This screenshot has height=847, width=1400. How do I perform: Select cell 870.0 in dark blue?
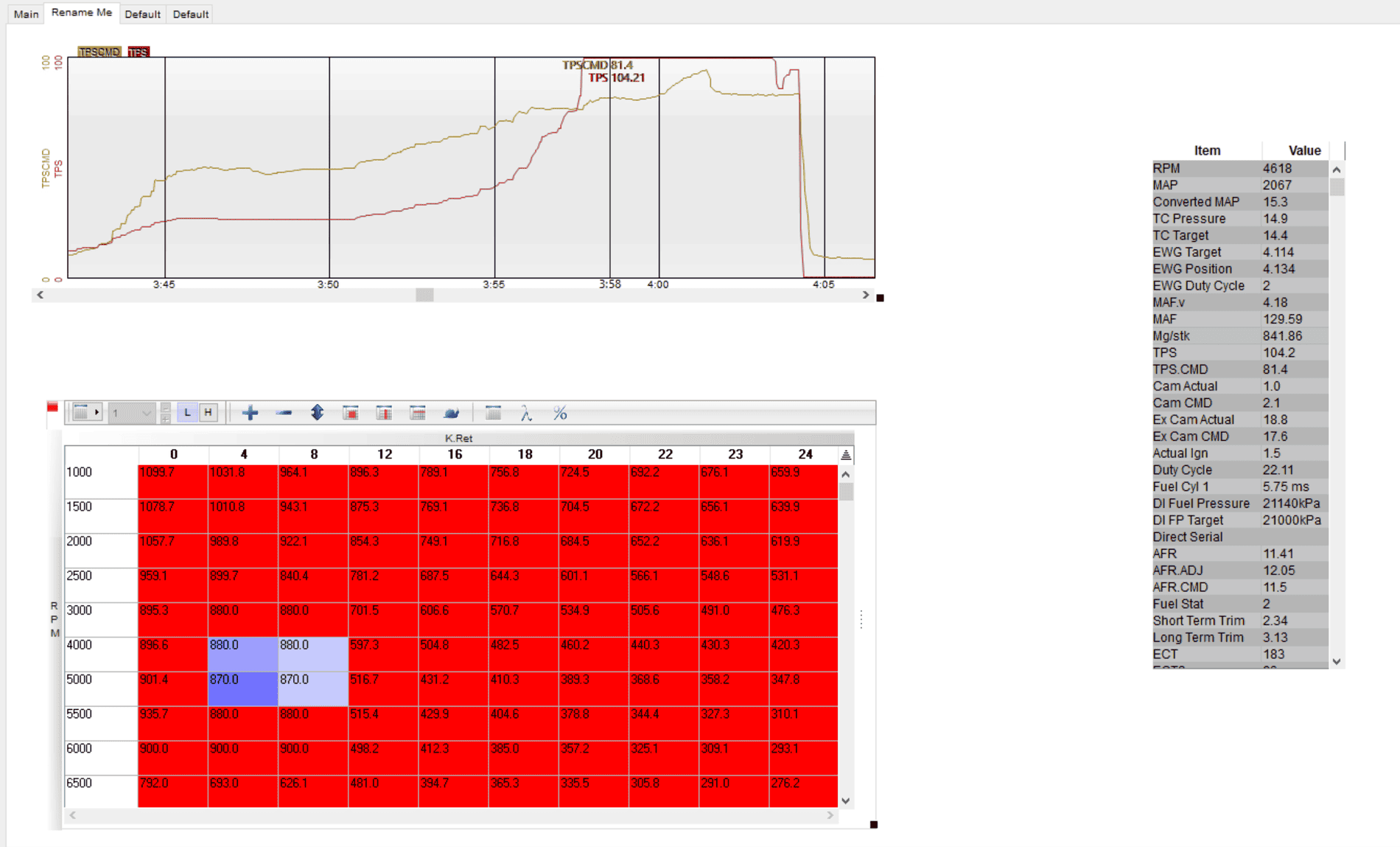pos(243,689)
